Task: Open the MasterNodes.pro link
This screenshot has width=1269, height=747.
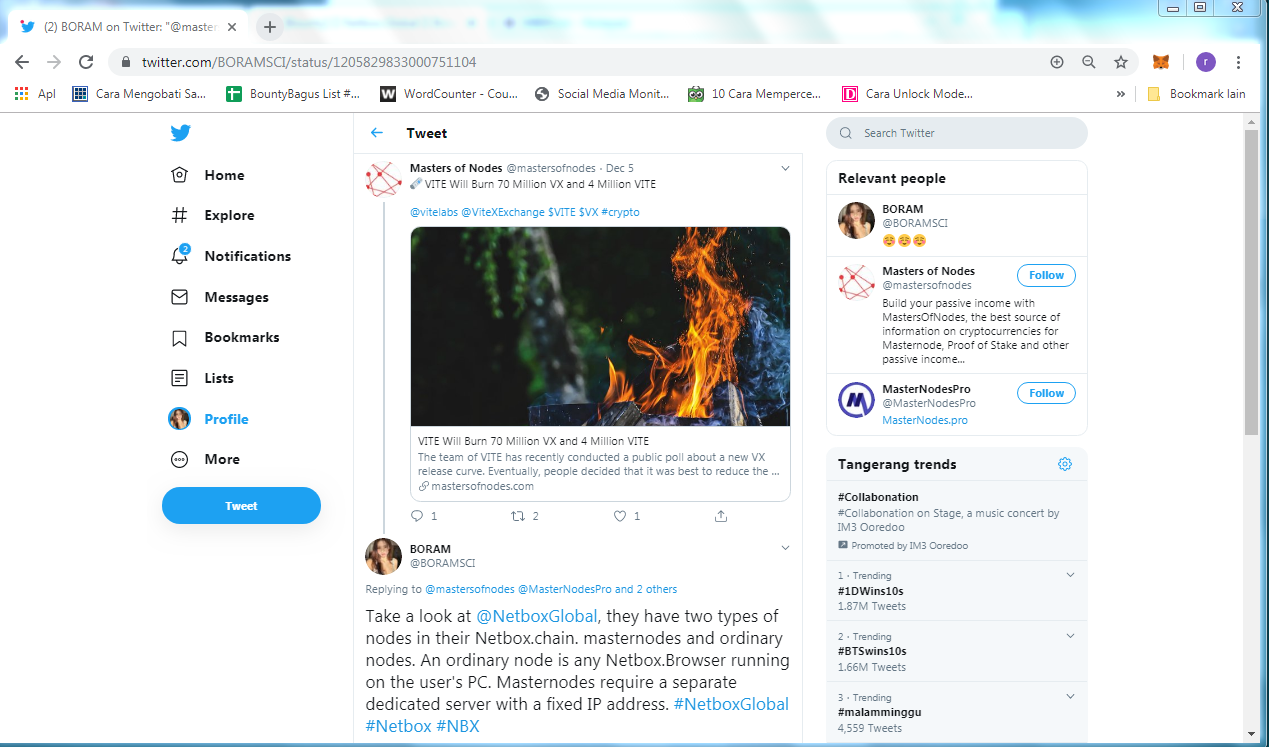Action: (925, 420)
